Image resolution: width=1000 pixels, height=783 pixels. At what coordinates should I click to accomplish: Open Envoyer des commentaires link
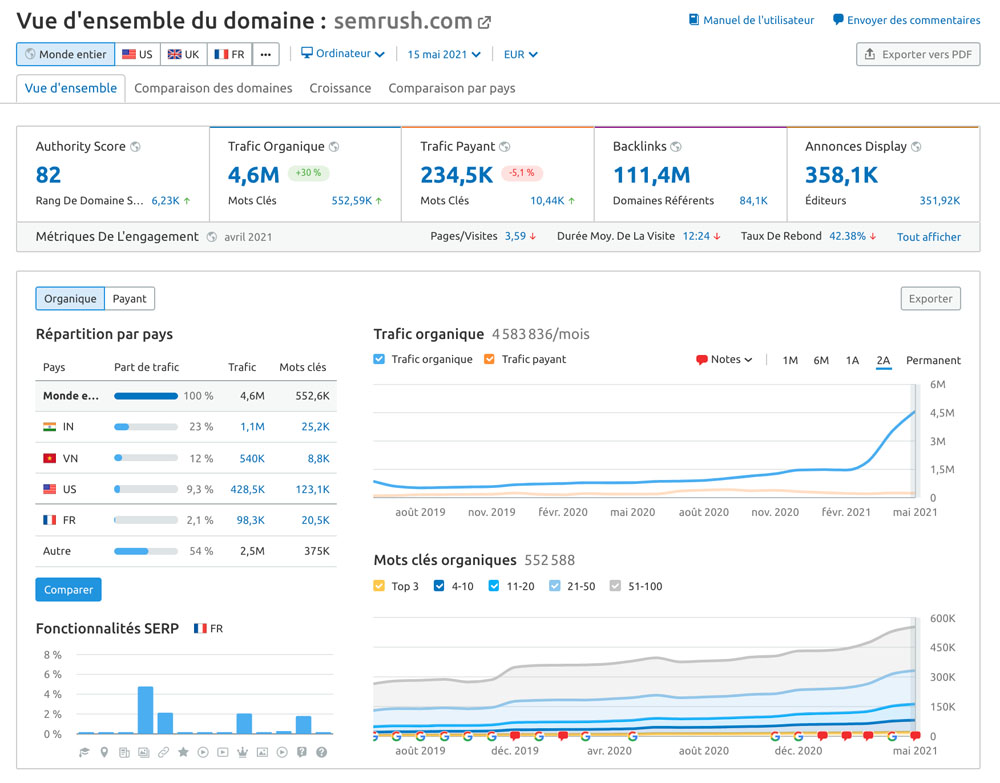point(913,20)
